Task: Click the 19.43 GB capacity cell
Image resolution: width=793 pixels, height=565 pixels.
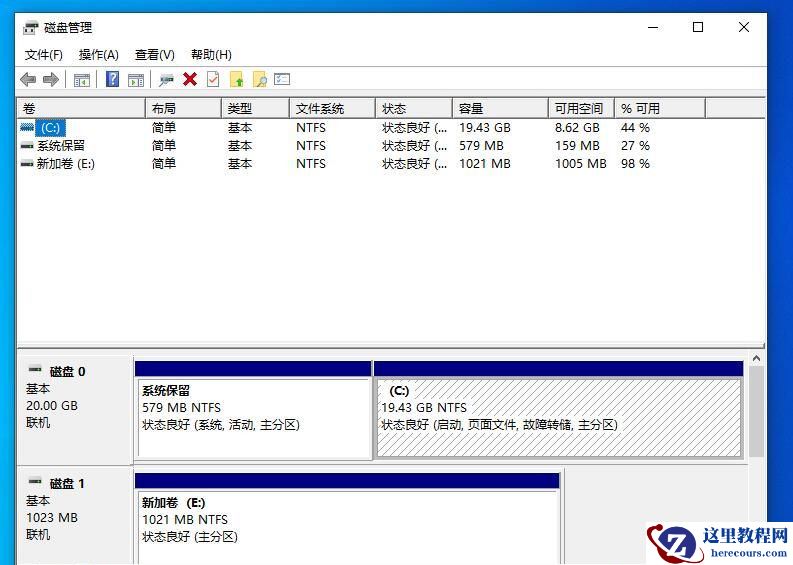Action: click(x=485, y=127)
